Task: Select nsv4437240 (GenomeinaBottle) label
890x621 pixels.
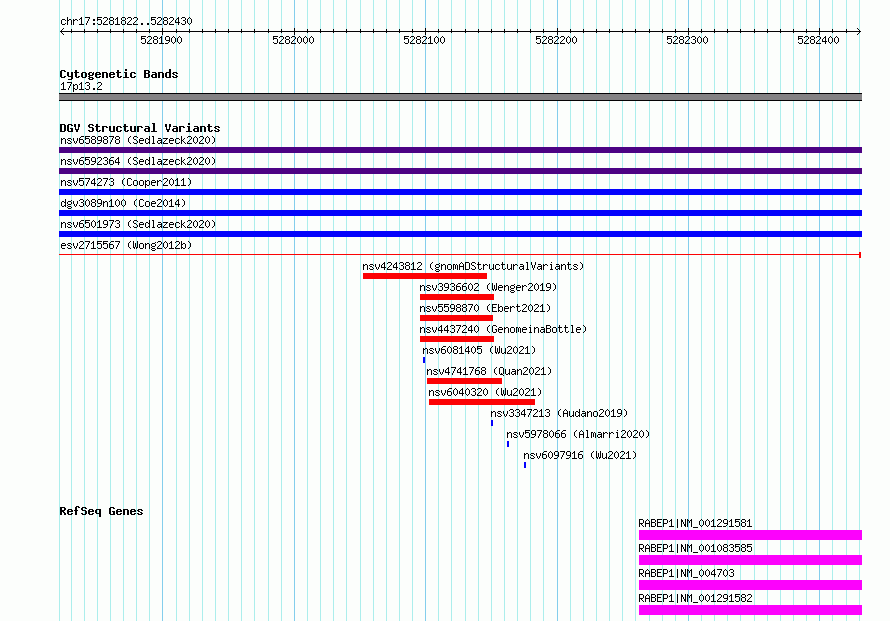Action: [503, 329]
